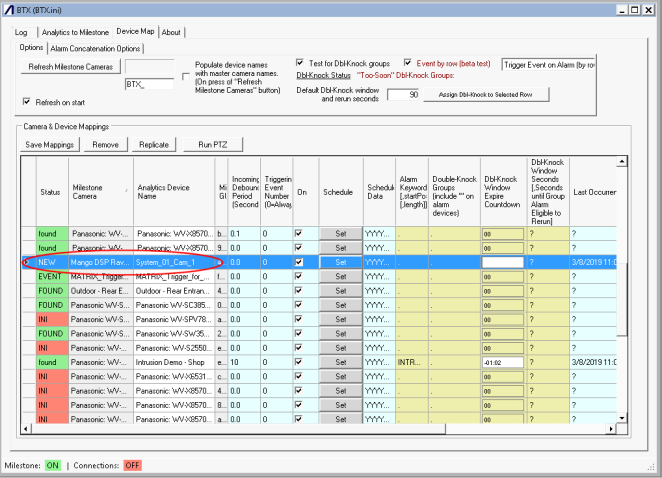Click the MATRIX_Trigger... Milestone camera cell

click(x=101, y=277)
